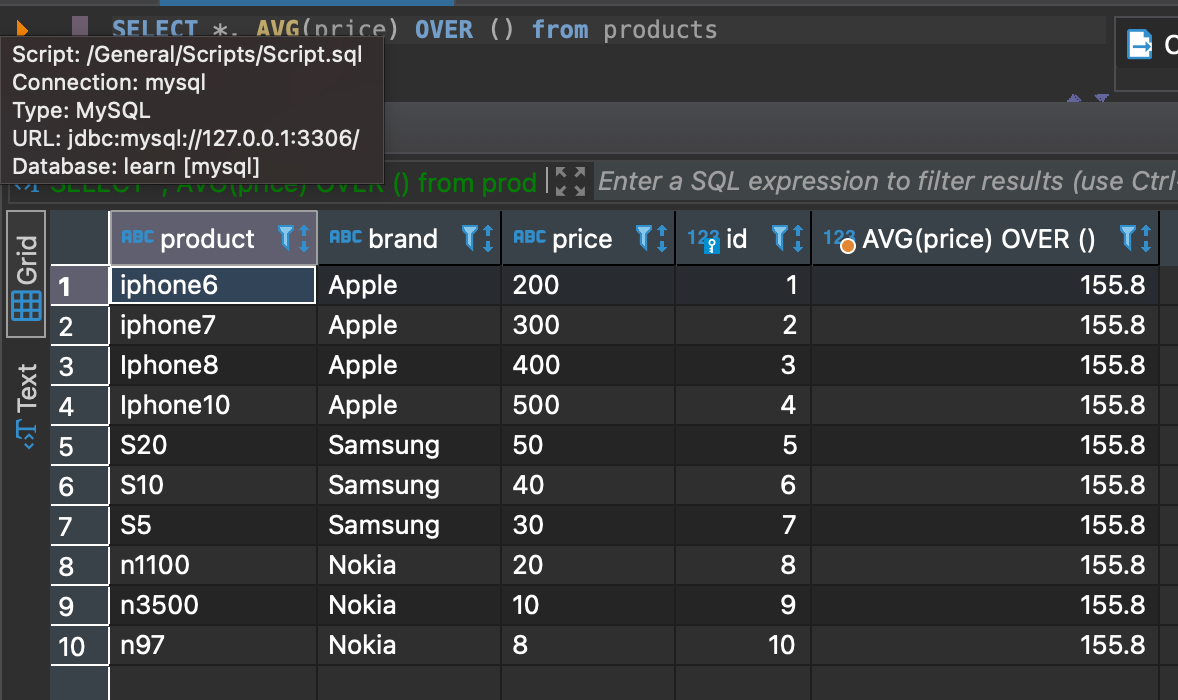The height and width of the screenshot is (700, 1178).
Task: Select the price cell containing 500
Action: pos(588,405)
